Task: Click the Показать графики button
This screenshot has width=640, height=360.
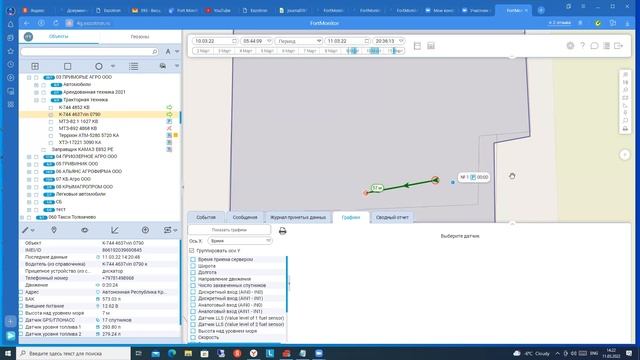Action: coord(229,230)
